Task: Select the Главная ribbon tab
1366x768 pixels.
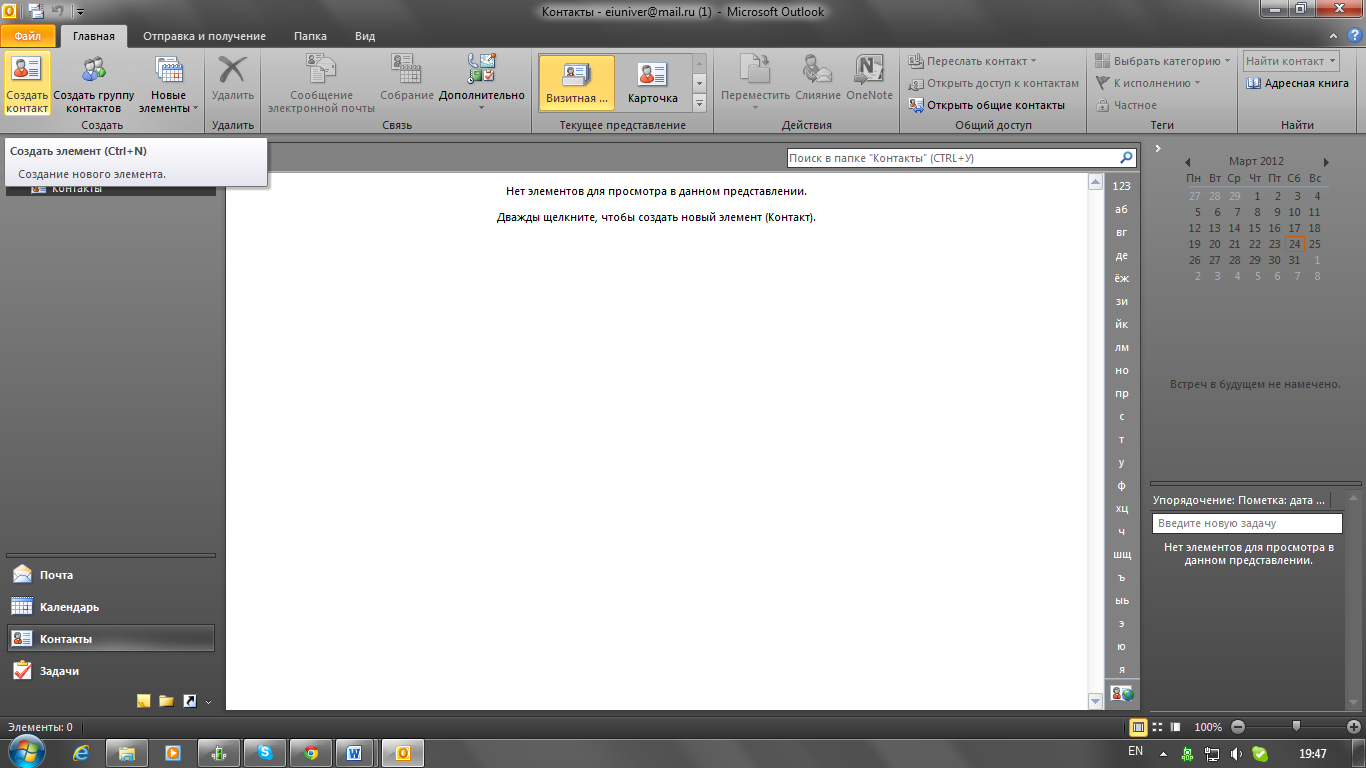Action: click(x=94, y=36)
